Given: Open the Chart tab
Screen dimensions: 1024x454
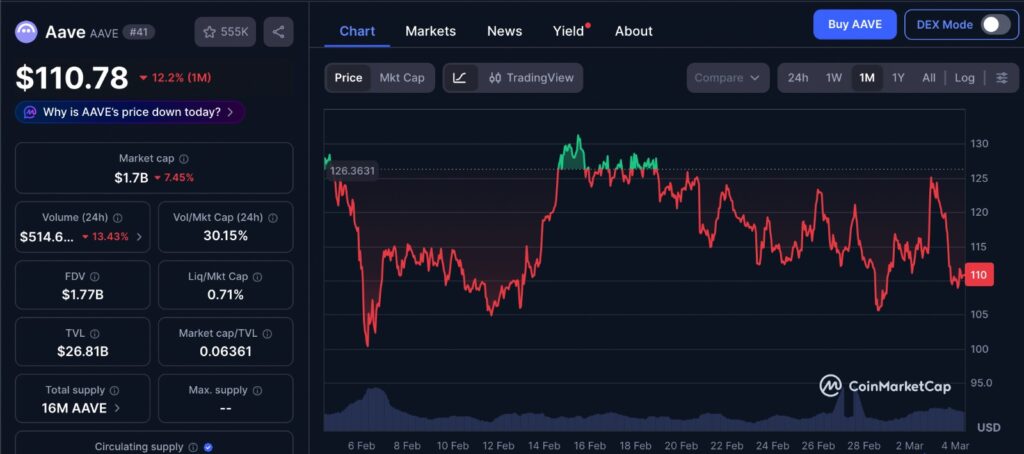Looking at the screenshot, I should pyautogui.click(x=357, y=31).
